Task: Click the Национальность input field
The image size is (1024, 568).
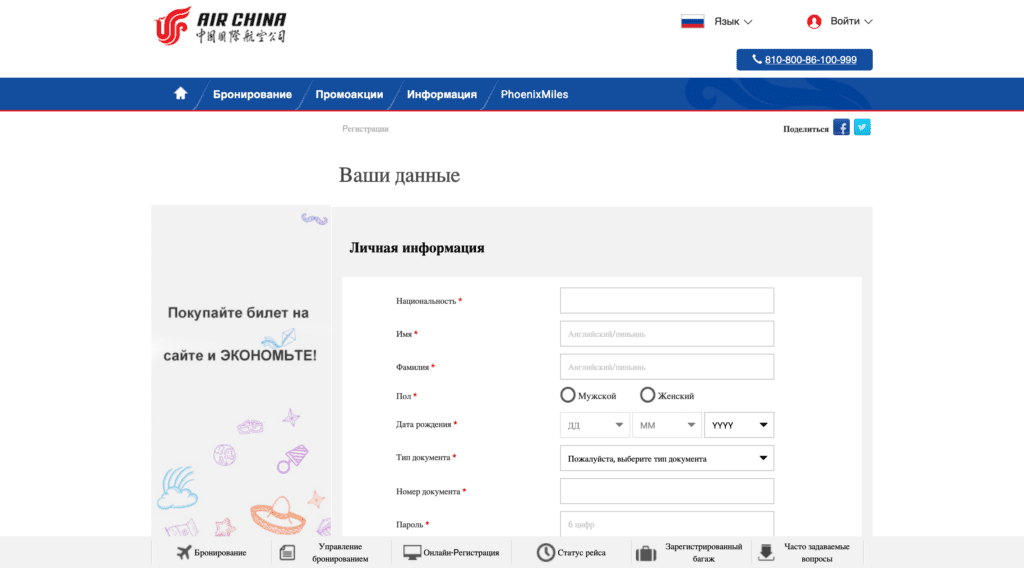Action: point(667,300)
